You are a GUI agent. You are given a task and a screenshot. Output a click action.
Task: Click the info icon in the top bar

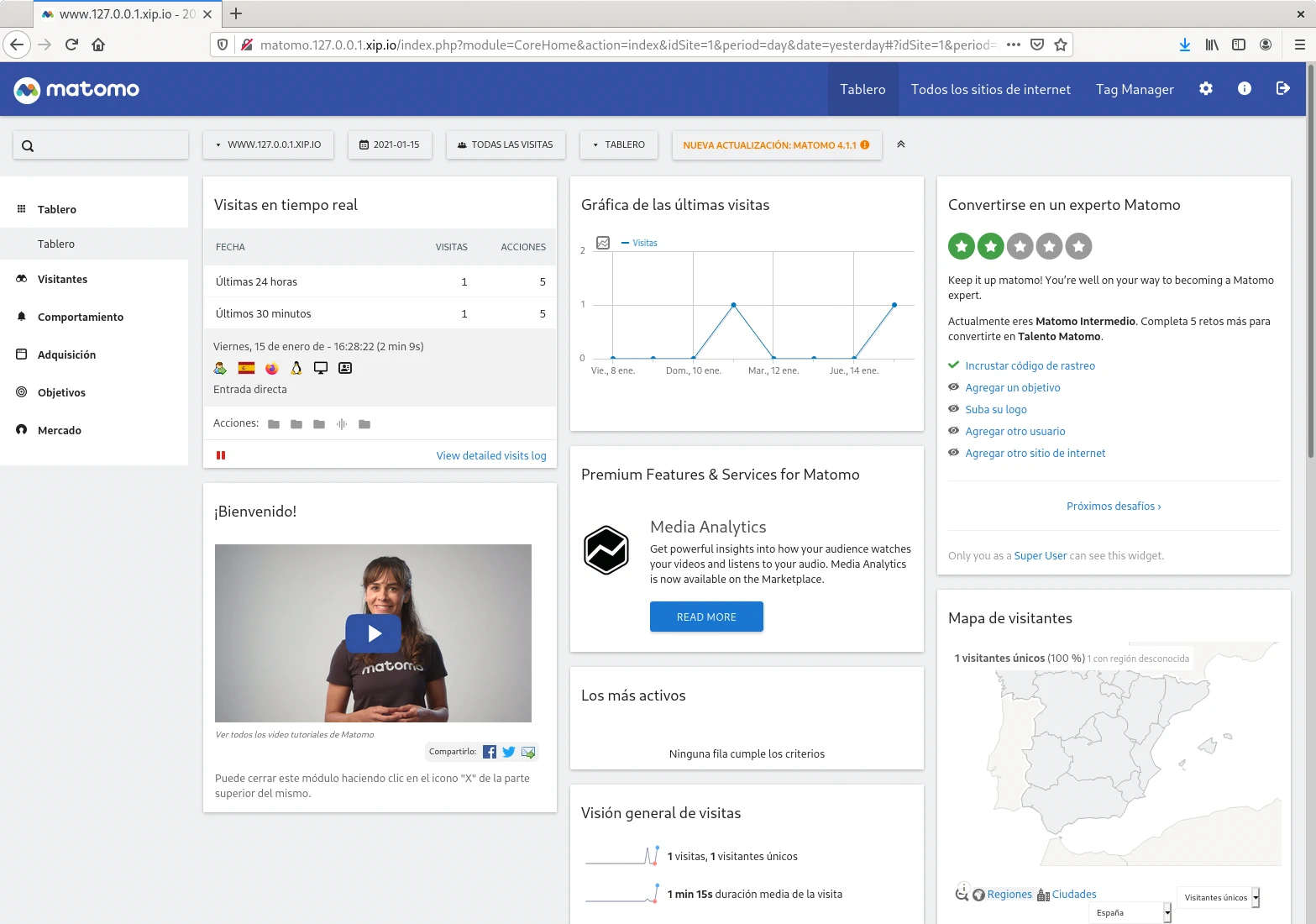[x=1244, y=89]
